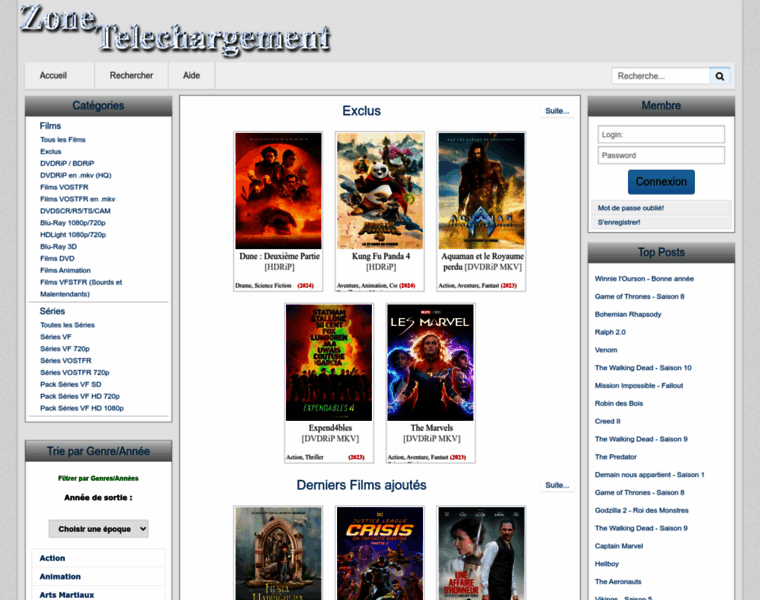Open Mot de passe oublié link

631,208
